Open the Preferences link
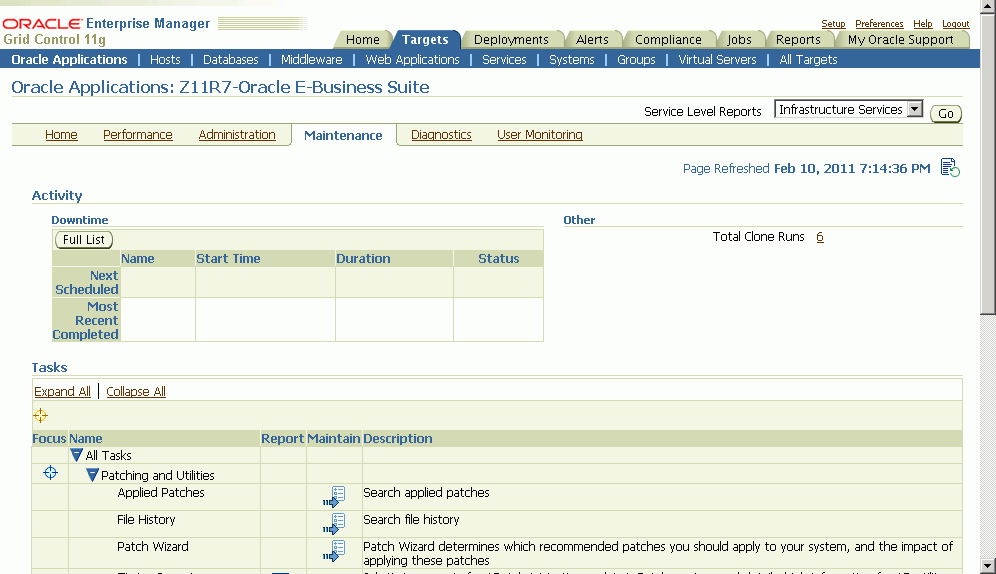996x574 pixels. coord(879,23)
